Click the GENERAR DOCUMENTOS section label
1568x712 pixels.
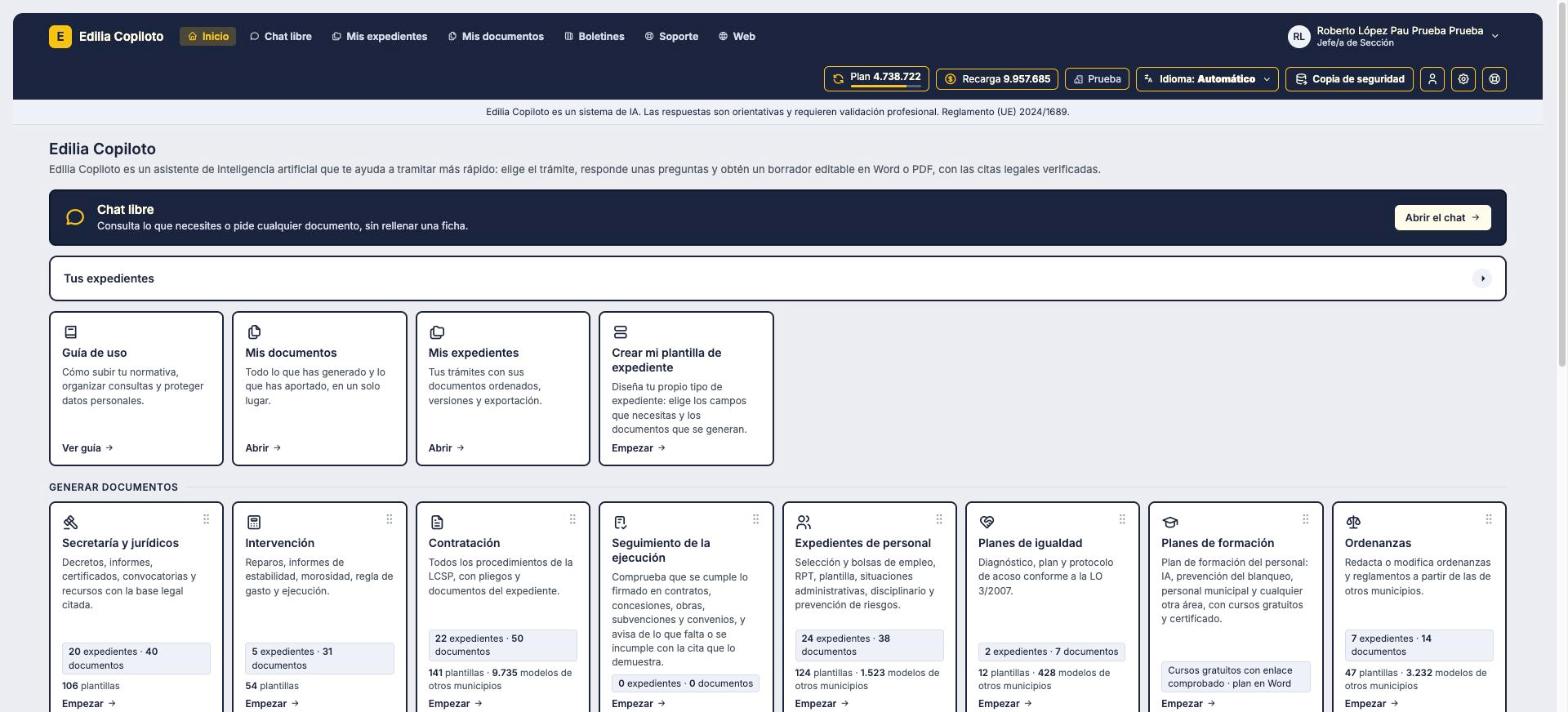pos(113,488)
